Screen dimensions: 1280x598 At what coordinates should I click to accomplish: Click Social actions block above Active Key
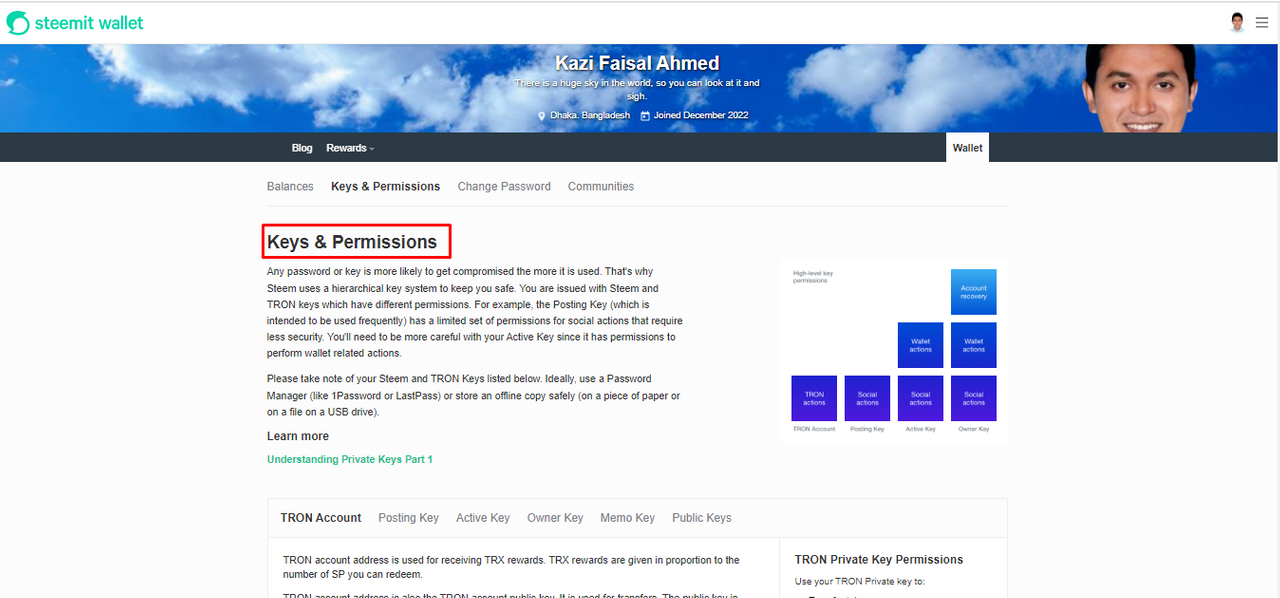[x=921, y=398]
